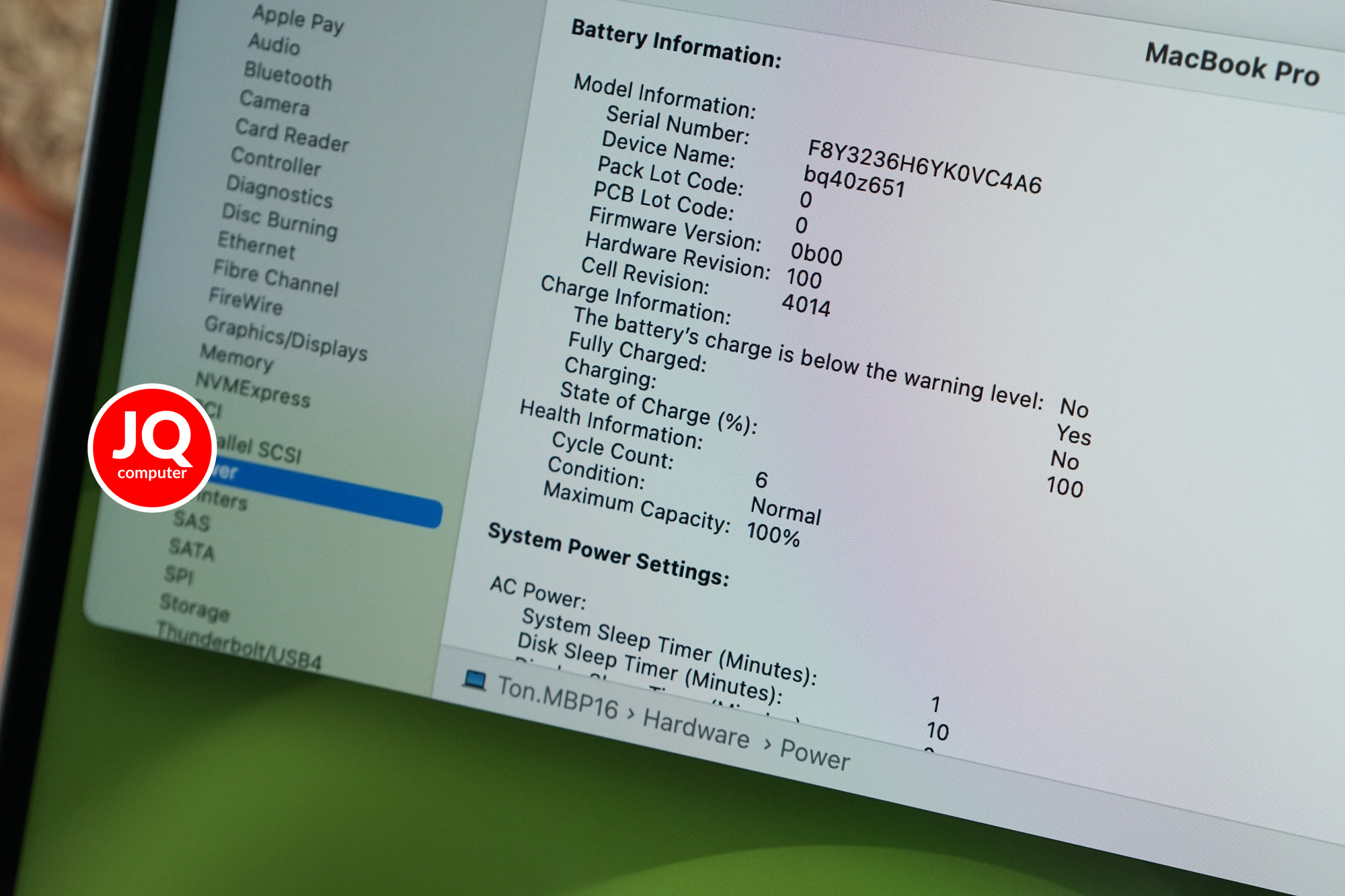The width and height of the screenshot is (1345, 896).
Task: Click device name value bq40z651
Action: (854, 181)
